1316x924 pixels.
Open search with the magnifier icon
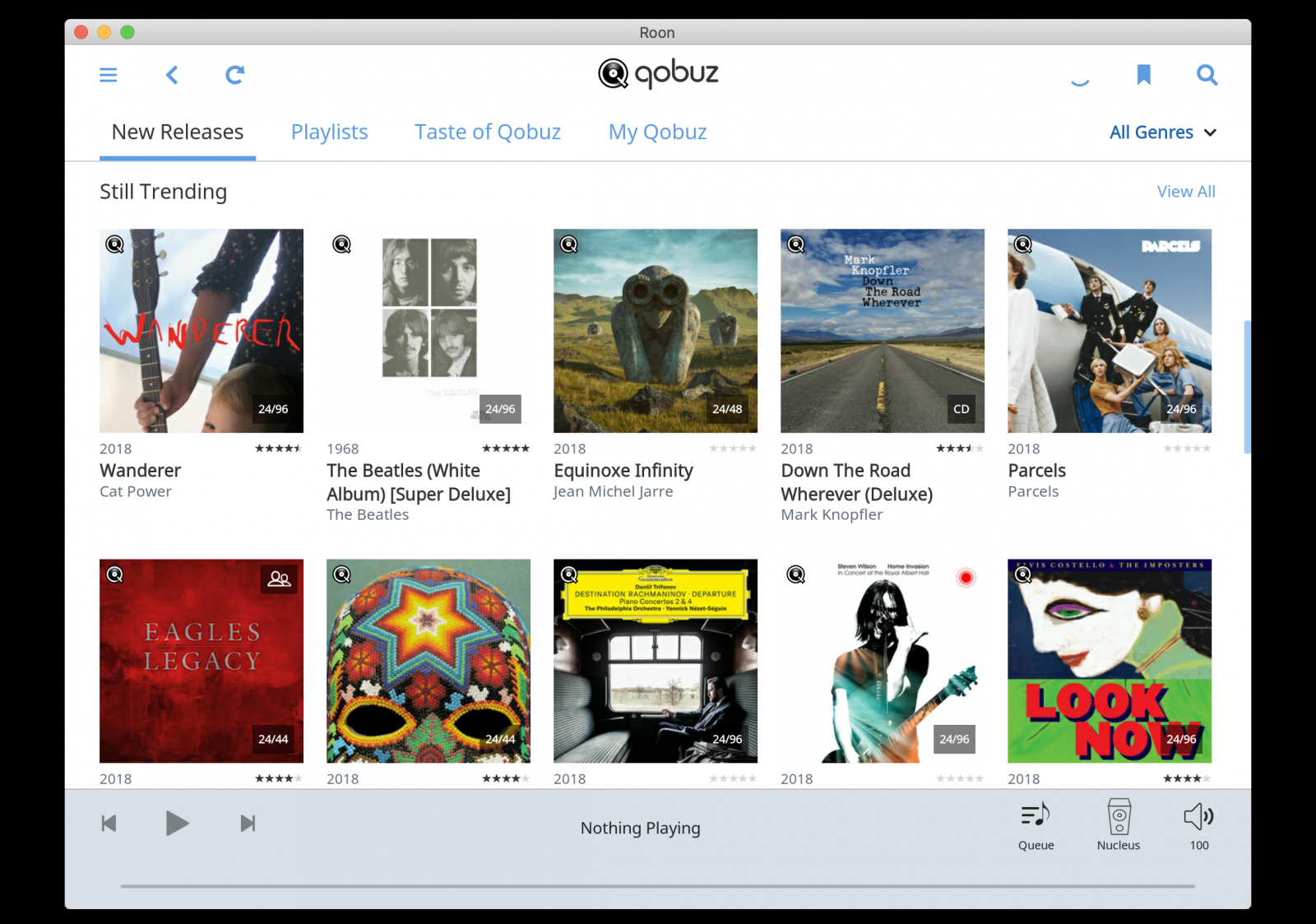pos(1207,75)
